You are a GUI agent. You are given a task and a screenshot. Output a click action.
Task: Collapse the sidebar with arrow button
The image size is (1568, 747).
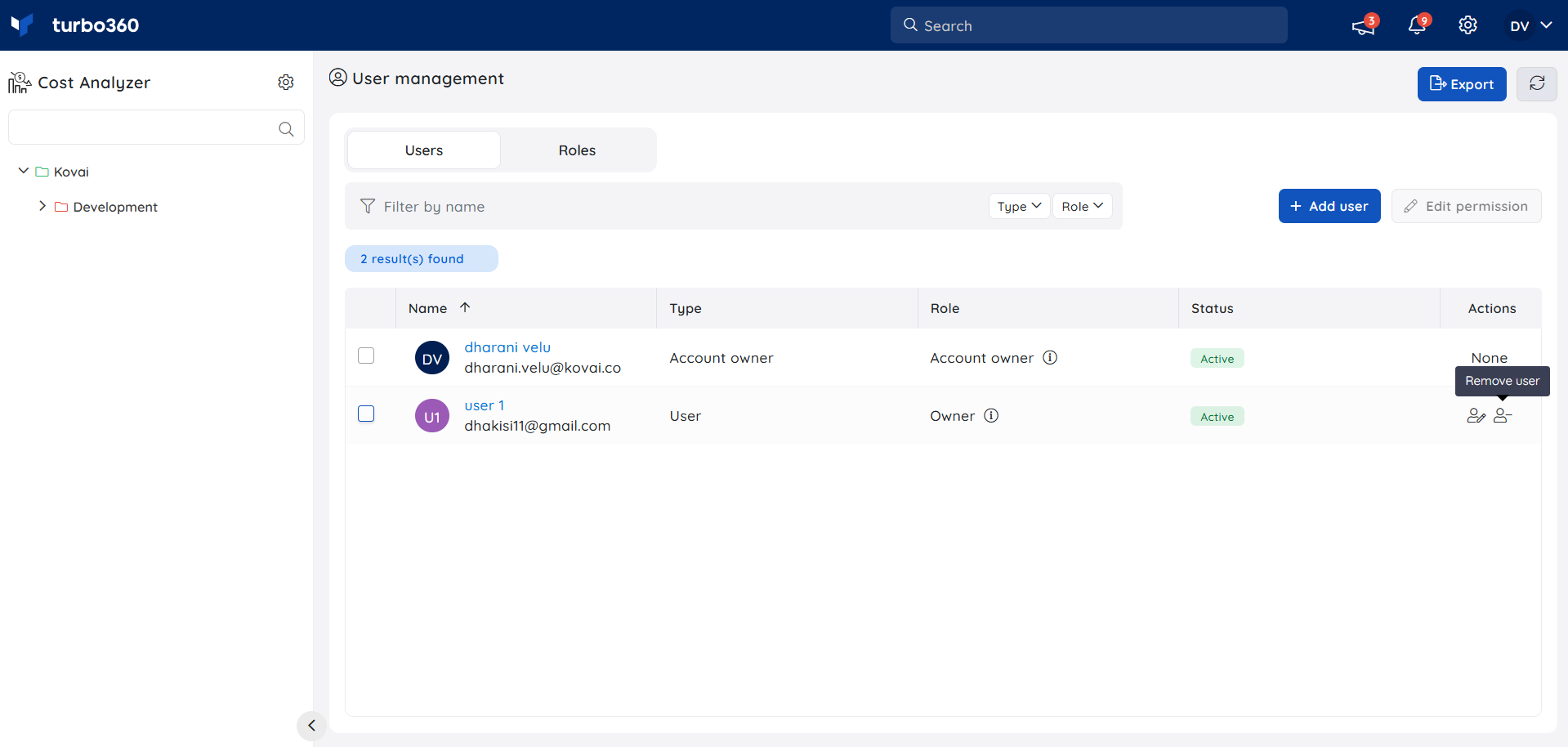click(x=311, y=725)
